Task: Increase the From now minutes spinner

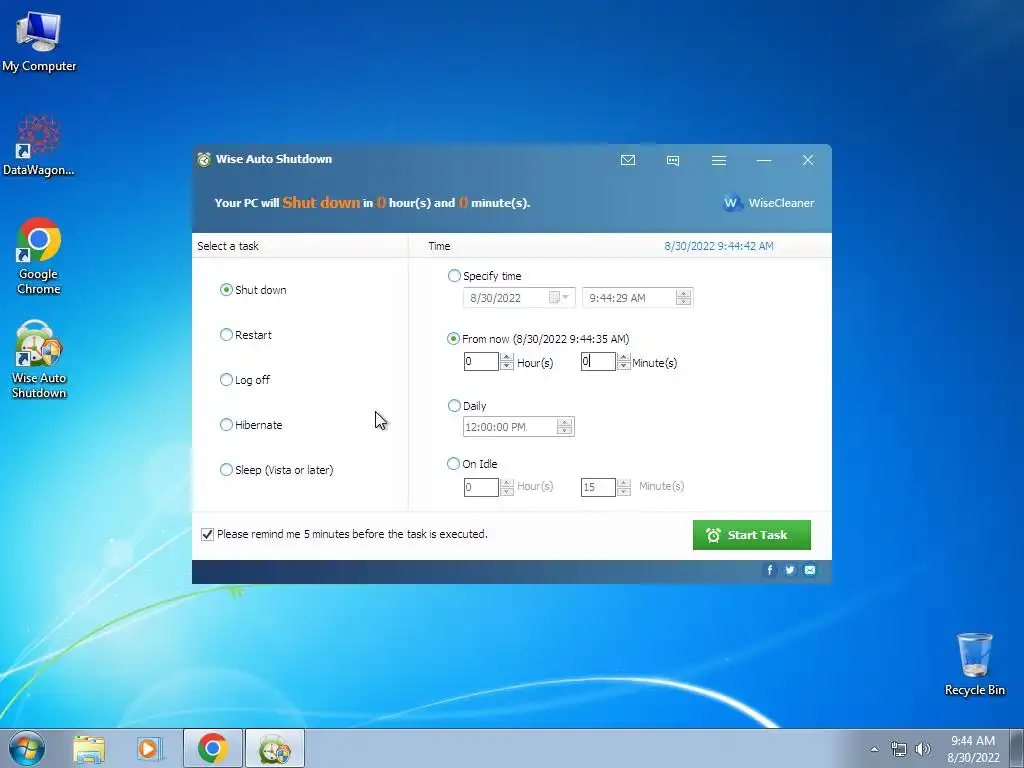Action: [624, 357]
